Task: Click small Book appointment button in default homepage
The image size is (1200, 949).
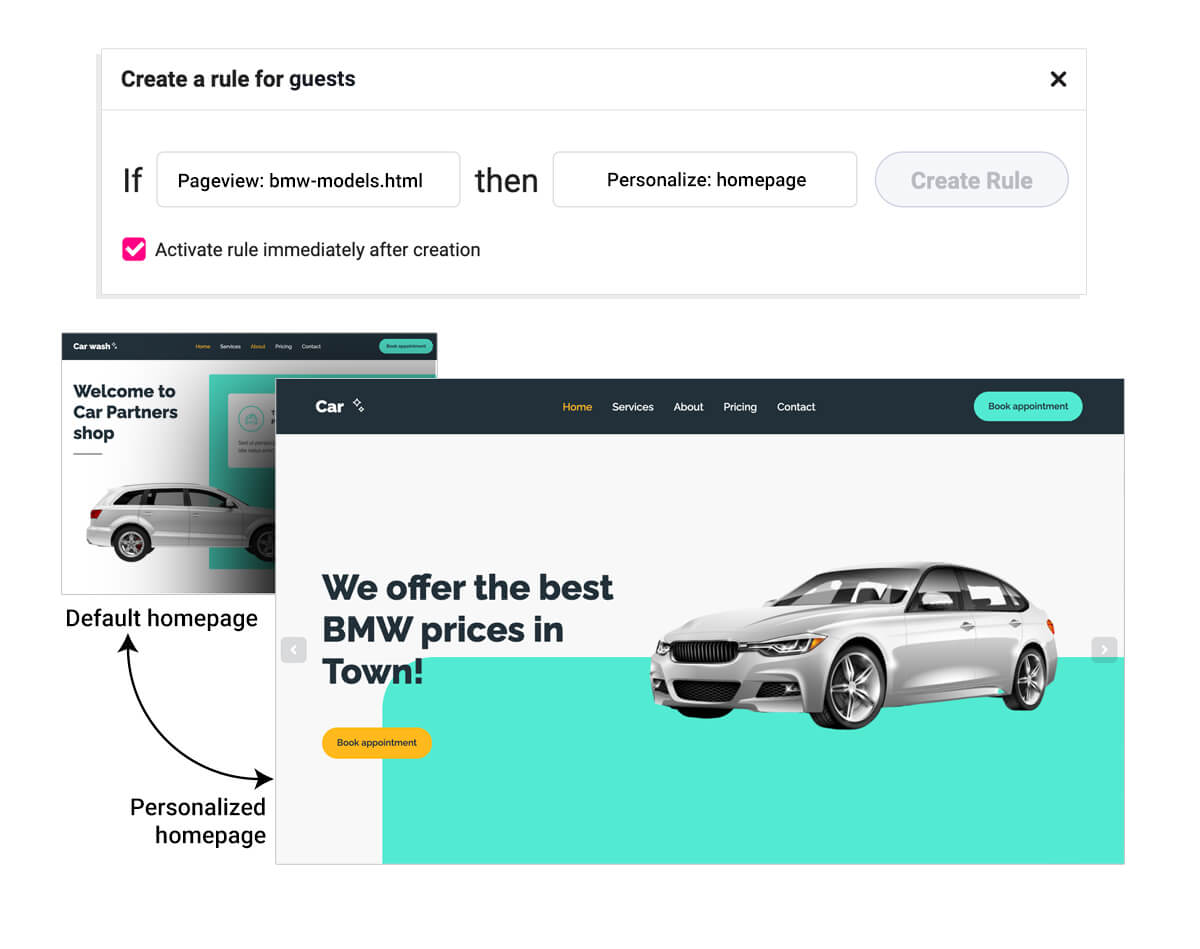Action: click(x=406, y=346)
